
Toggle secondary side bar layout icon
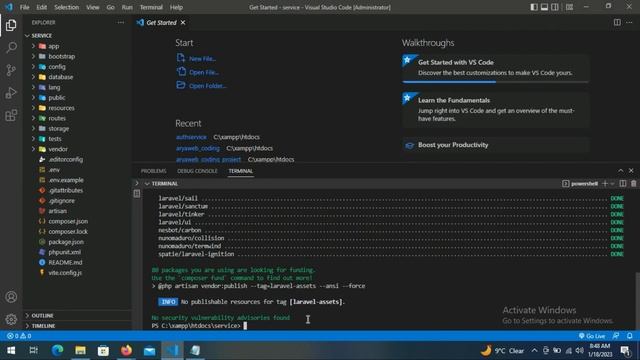555,7
